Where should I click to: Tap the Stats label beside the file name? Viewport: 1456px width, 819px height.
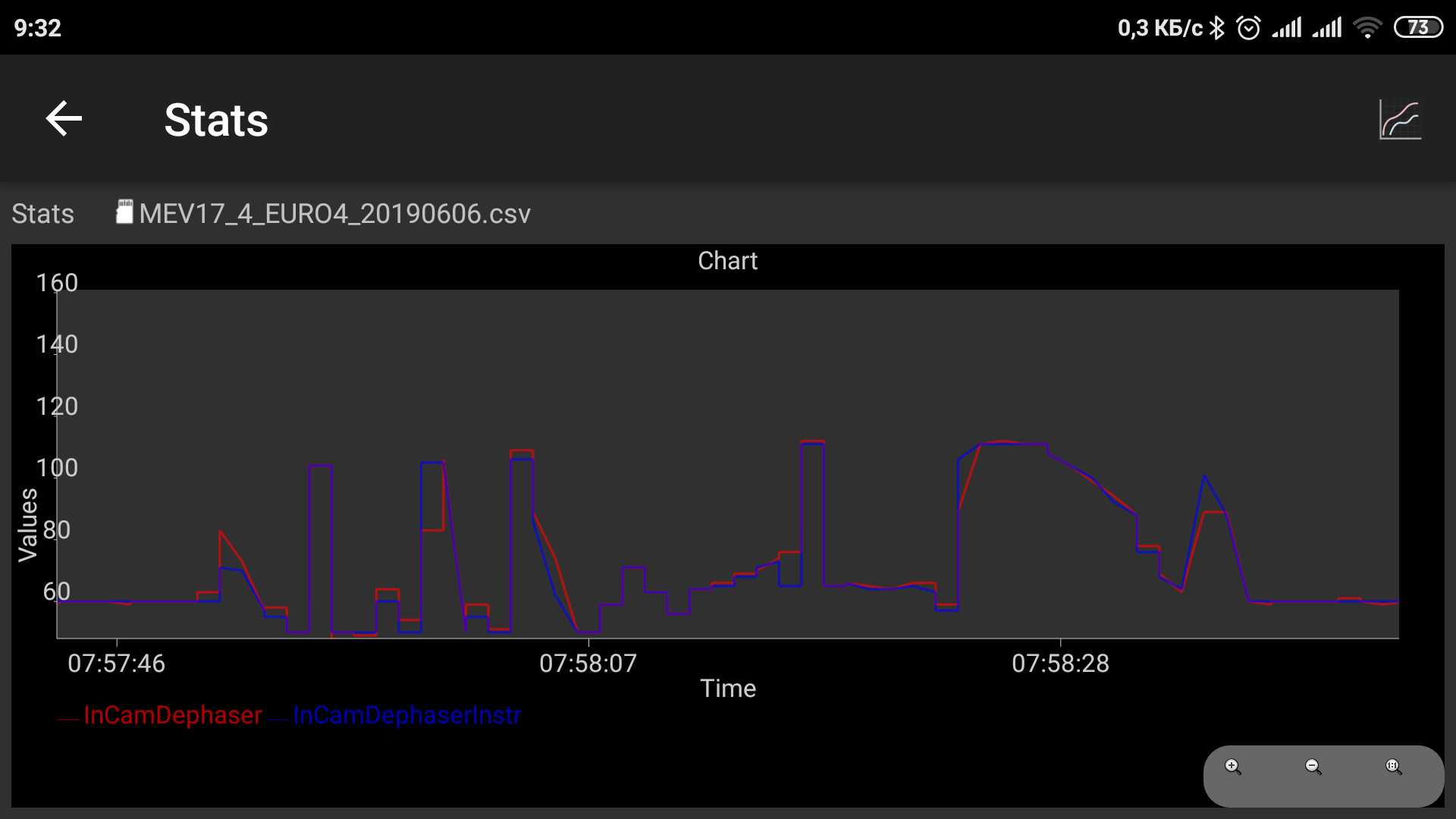[42, 214]
